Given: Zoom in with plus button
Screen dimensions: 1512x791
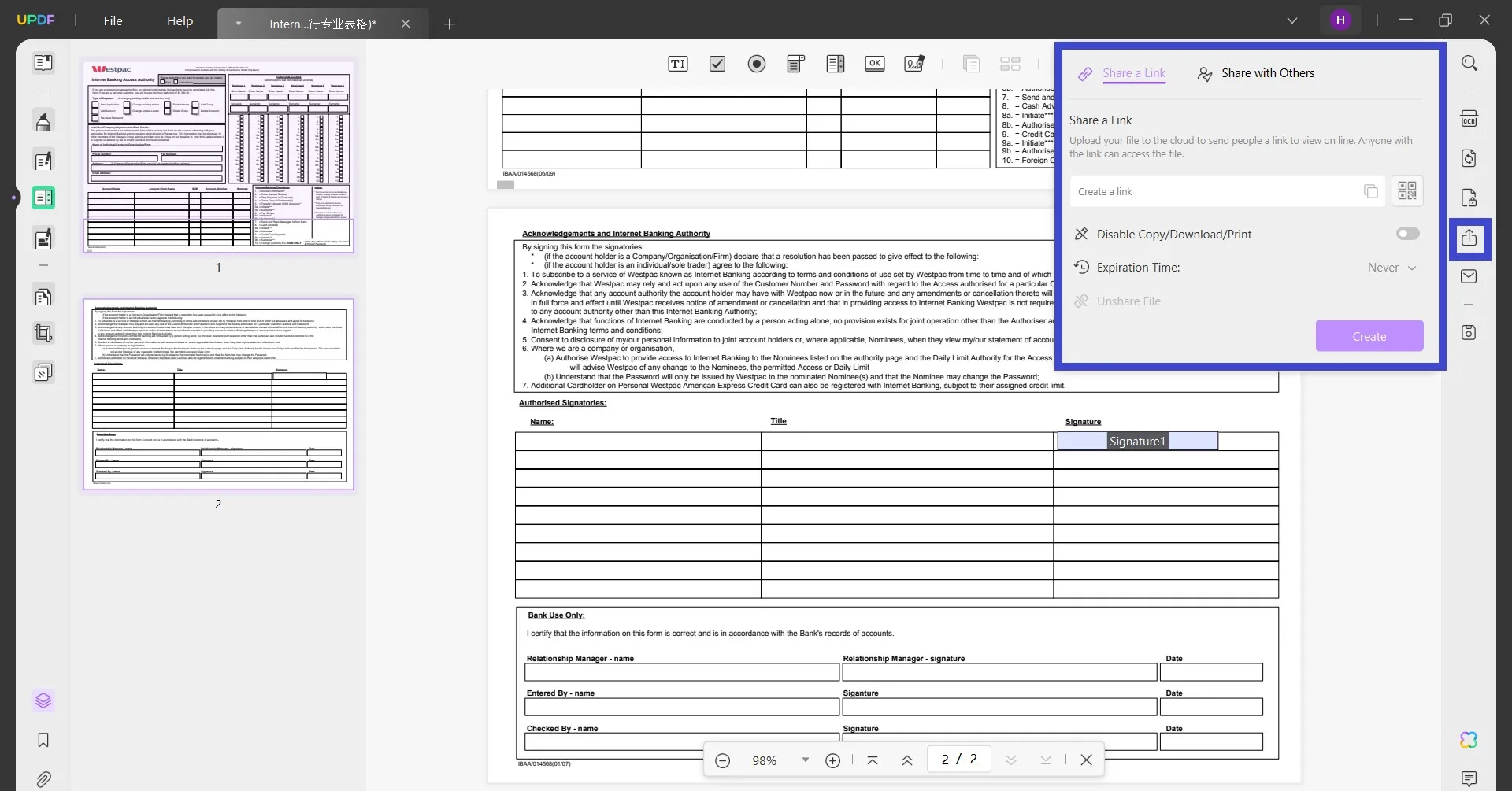Looking at the screenshot, I should (x=833, y=760).
